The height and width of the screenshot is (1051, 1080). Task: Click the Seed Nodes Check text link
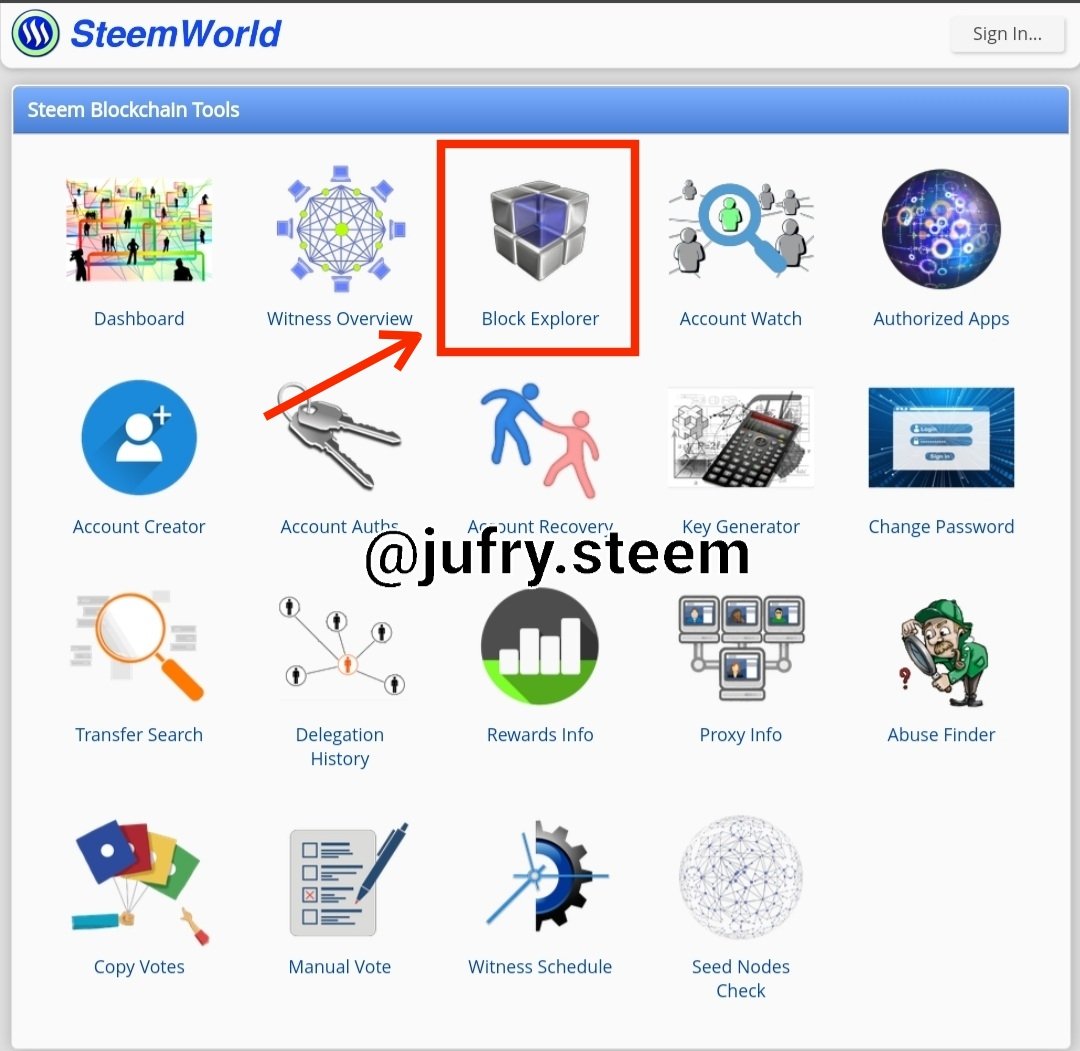pos(740,979)
